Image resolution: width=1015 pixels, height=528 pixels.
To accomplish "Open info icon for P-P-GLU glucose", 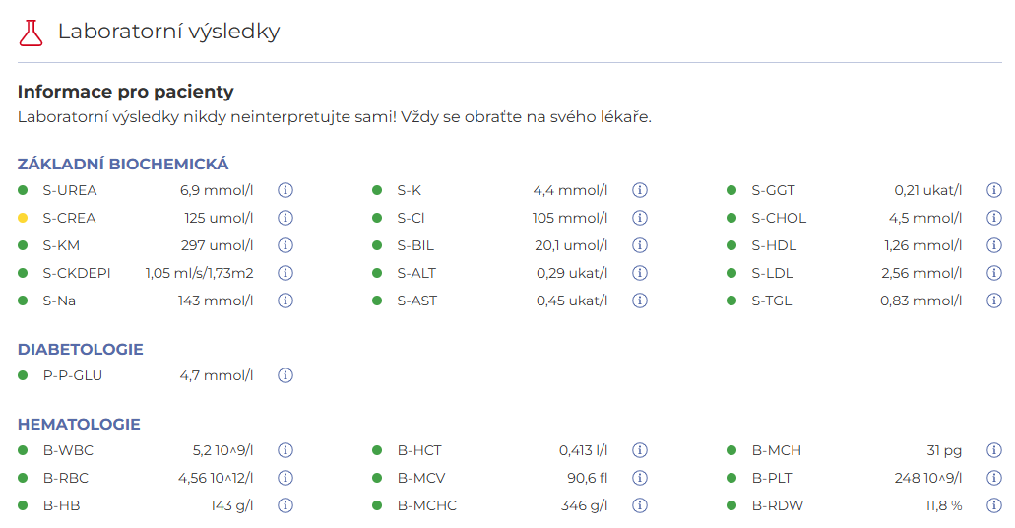I will pyautogui.click(x=285, y=375).
